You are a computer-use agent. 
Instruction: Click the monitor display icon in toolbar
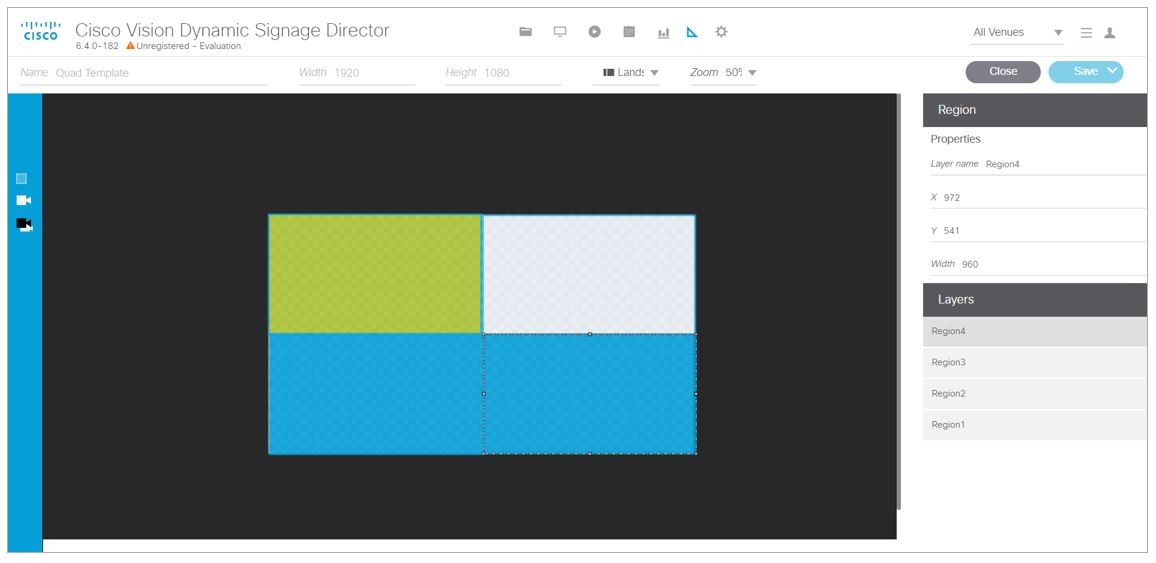560,32
